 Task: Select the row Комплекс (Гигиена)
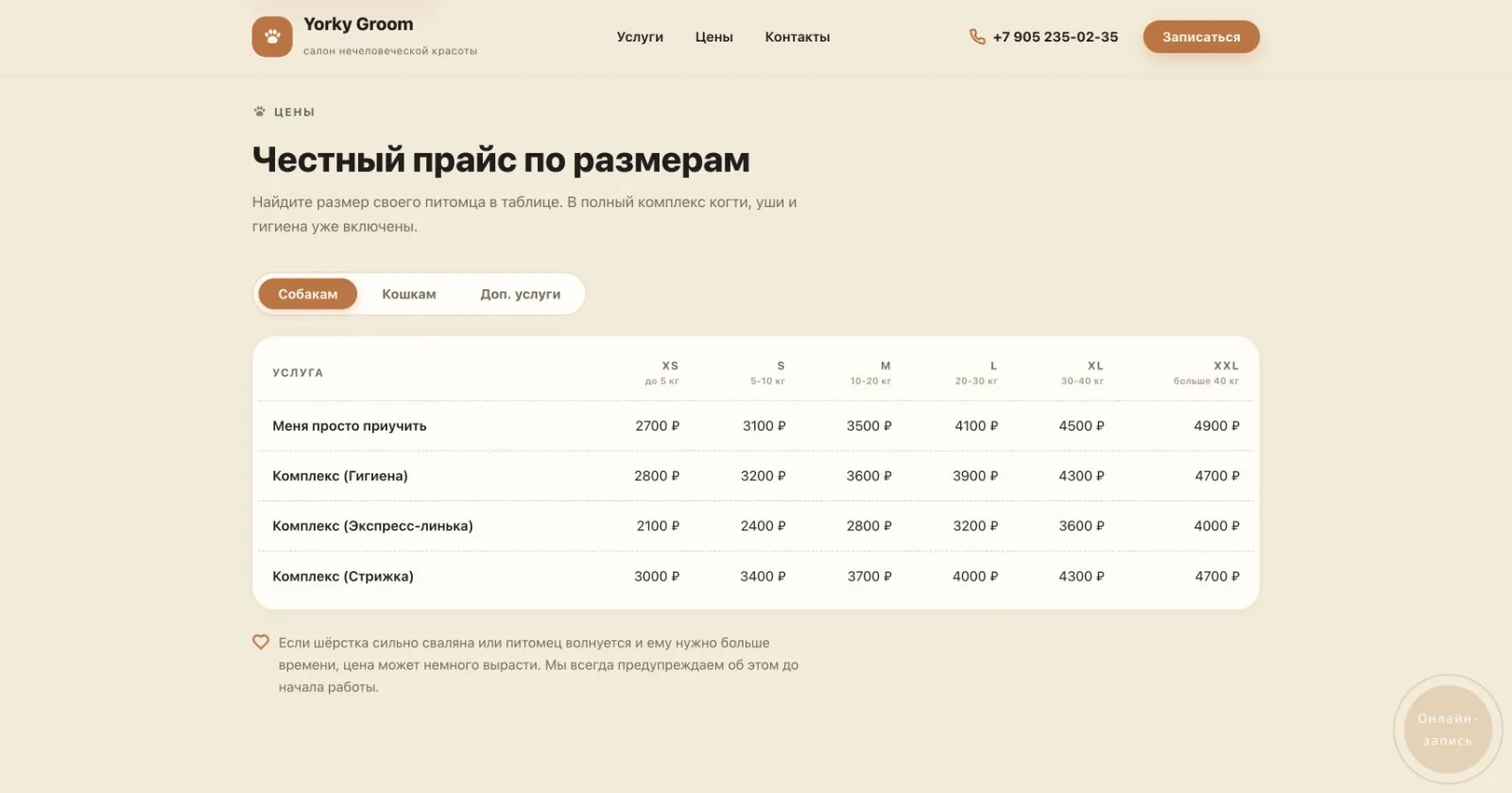click(x=756, y=476)
